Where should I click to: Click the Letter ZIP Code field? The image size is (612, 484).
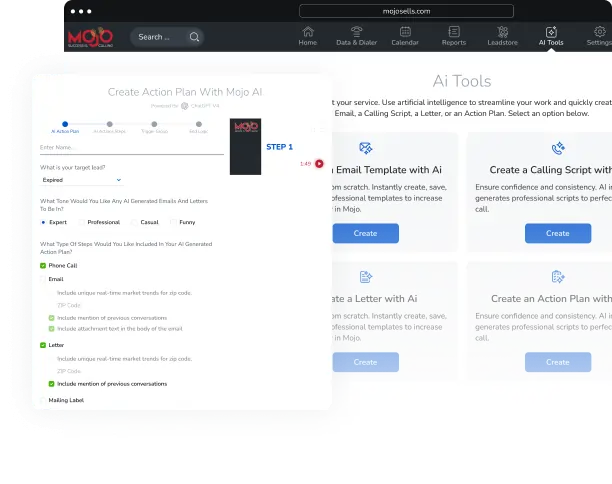[x=69, y=371]
